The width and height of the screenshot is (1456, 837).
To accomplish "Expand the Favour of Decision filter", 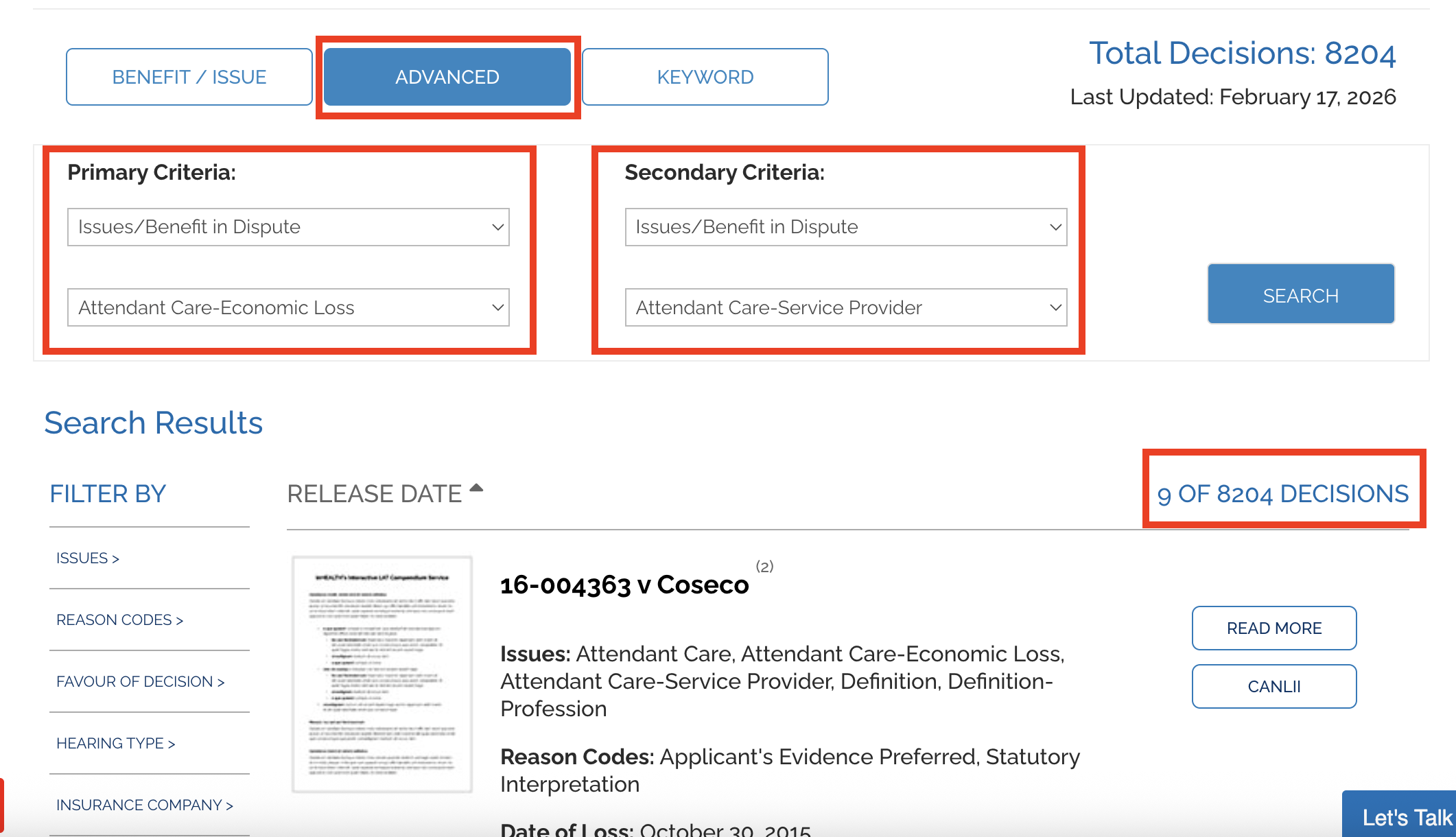I will [x=140, y=682].
